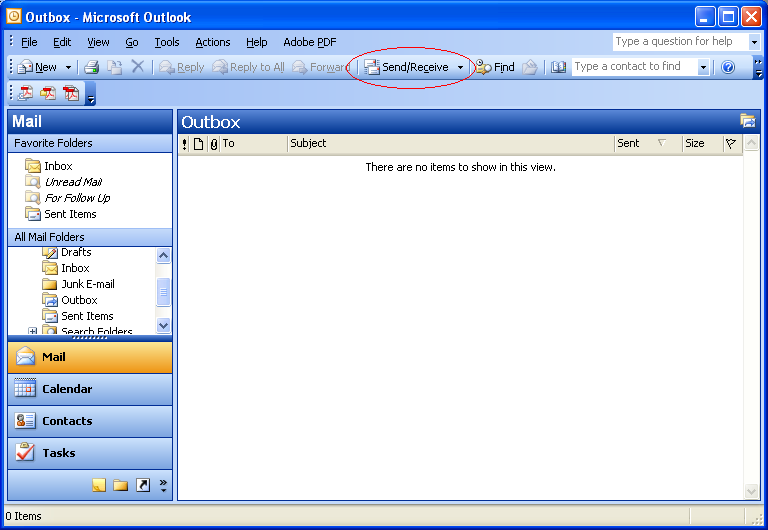Open the Help menu
The height and width of the screenshot is (530, 768).
click(257, 42)
